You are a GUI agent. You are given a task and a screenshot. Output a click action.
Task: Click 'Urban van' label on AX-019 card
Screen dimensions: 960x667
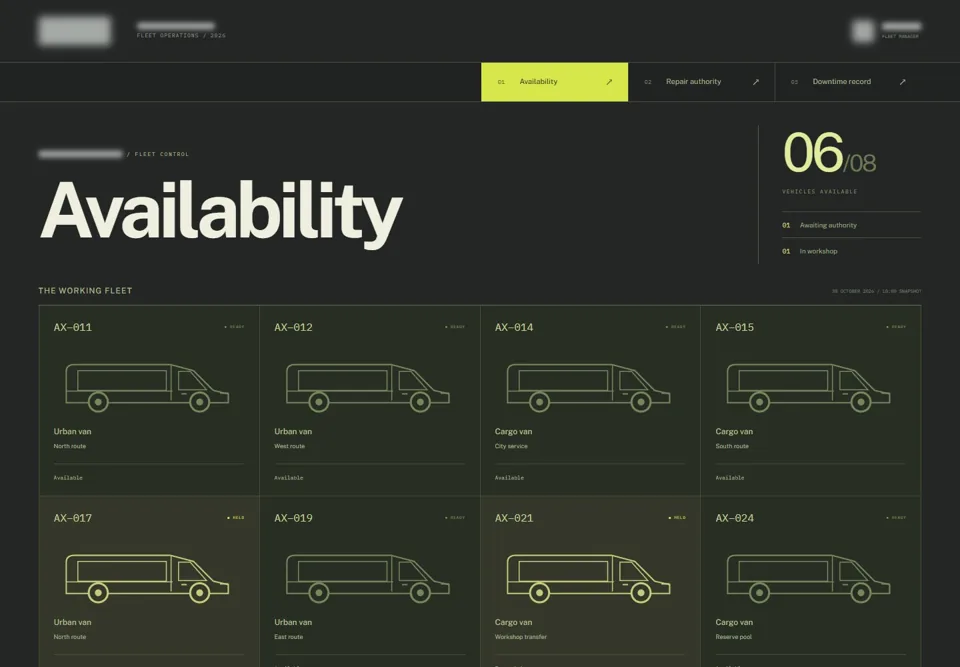coord(293,622)
